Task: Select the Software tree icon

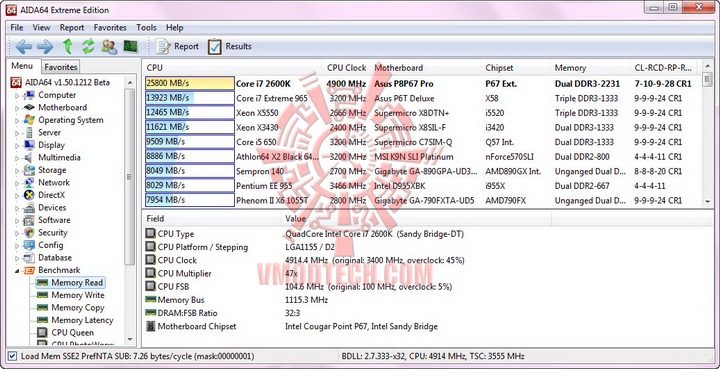Action: [x=29, y=220]
